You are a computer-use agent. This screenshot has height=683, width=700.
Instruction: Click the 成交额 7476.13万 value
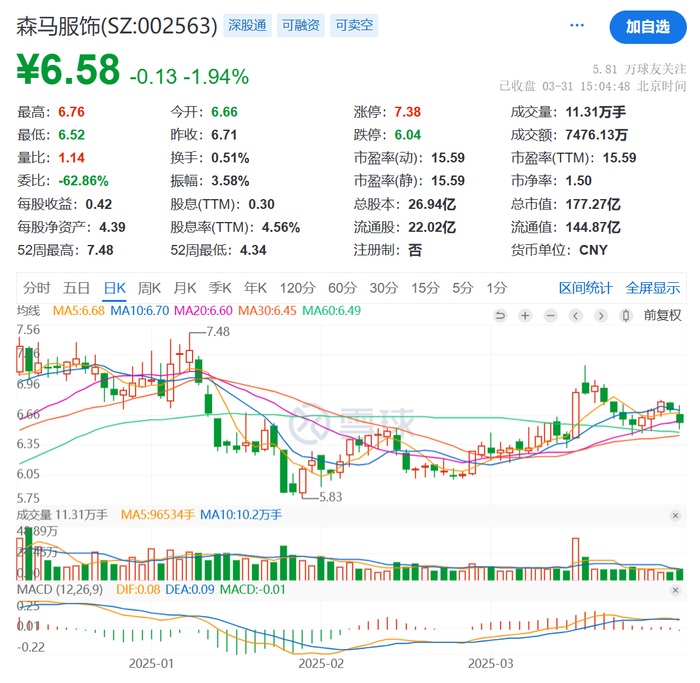596,135
